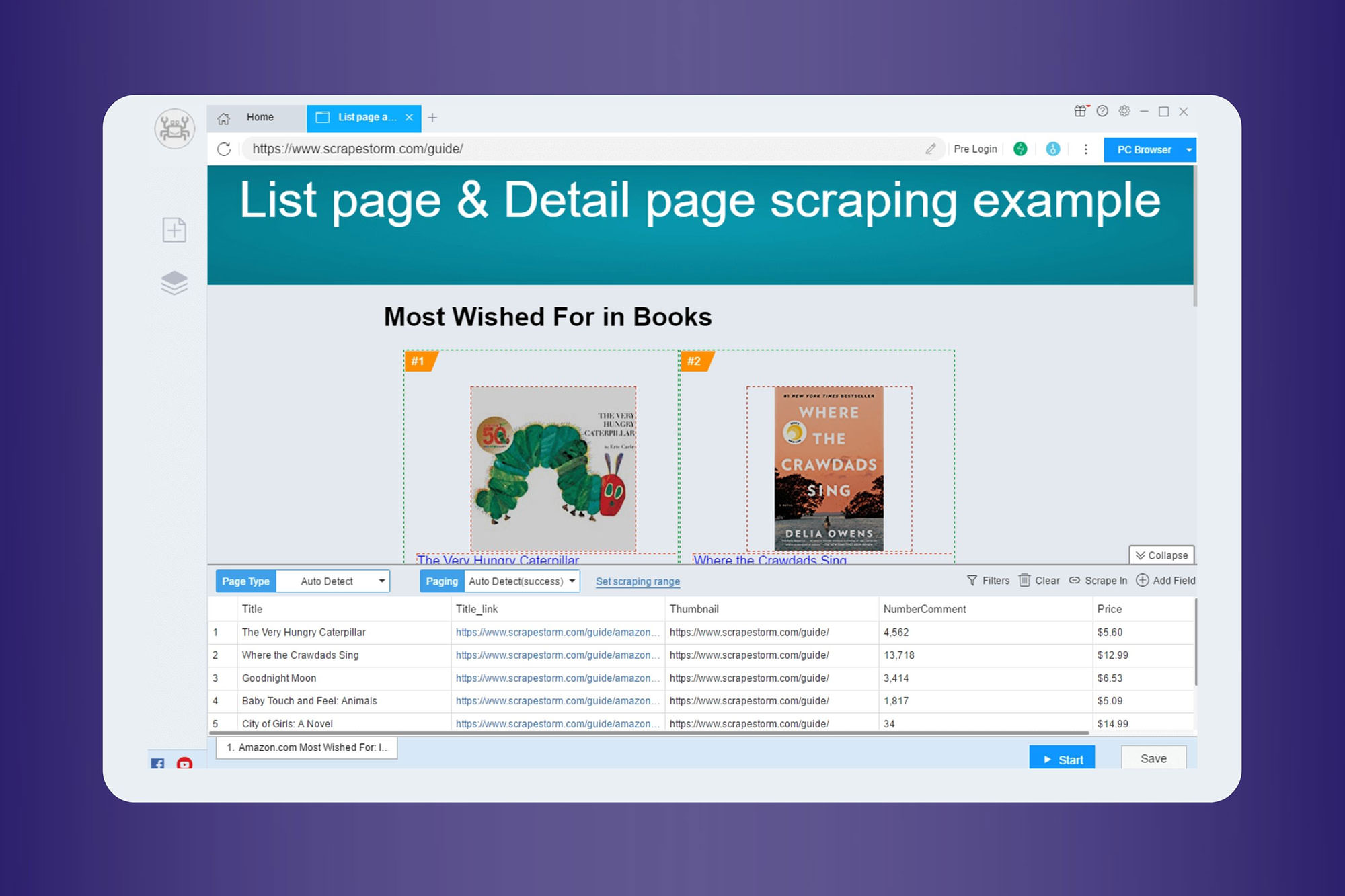Click the Price column header

pyautogui.click(x=1143, y=609)
